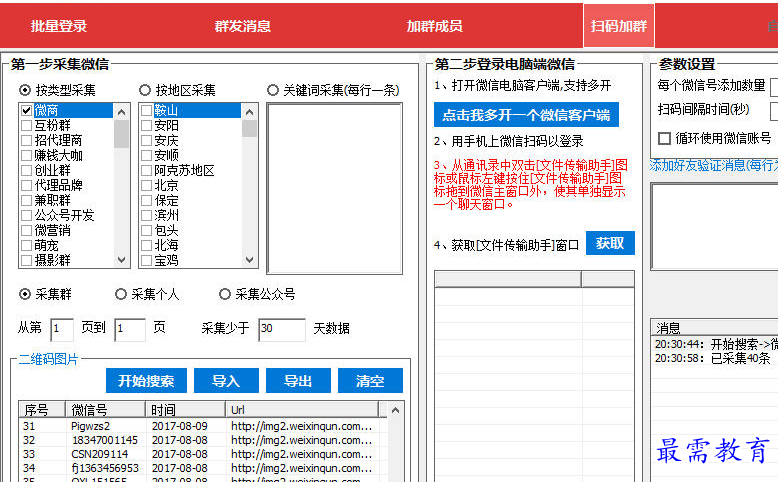The height and width of the screenshot is (482, 778).
Task: Click type list scroll-up arrow
Action: pos(122,112)
